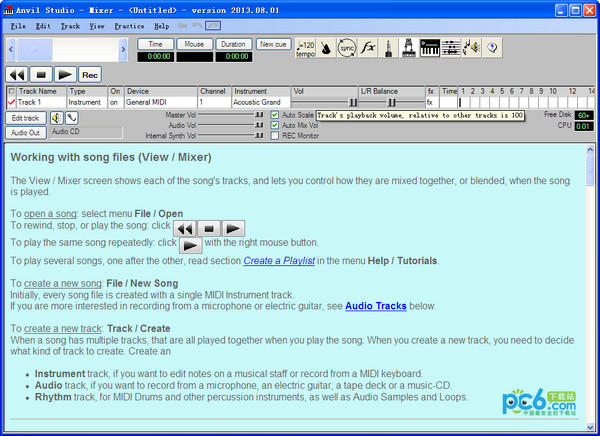Click Track 1 Vol slider
Image resolution: width=600 pixels, height=436 pixels.
324,102
